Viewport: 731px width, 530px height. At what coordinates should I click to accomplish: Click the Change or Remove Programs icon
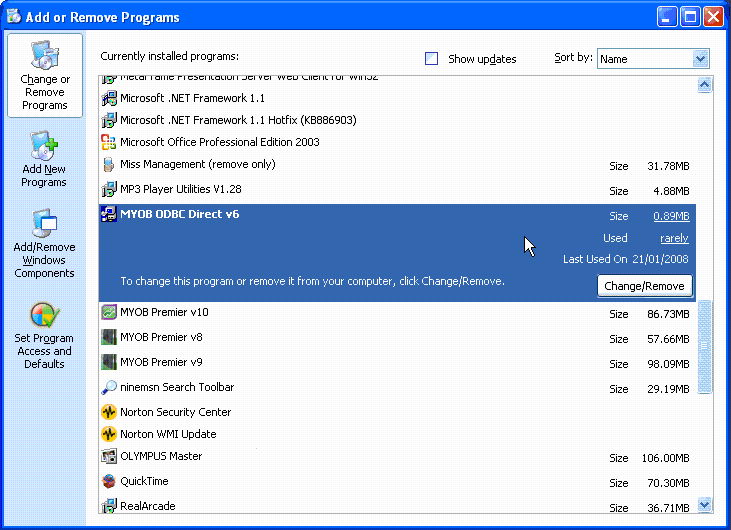44,56
